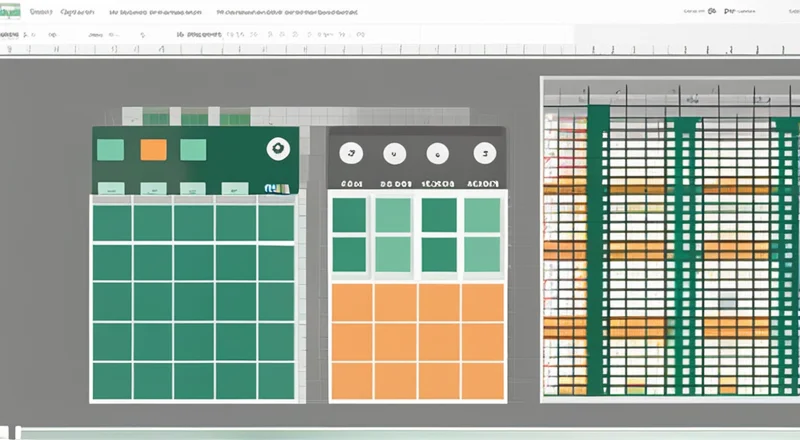Pick the top-left orange cell in the middle panel
Screen dimensions: 800x440
click(x=350, y=303)
